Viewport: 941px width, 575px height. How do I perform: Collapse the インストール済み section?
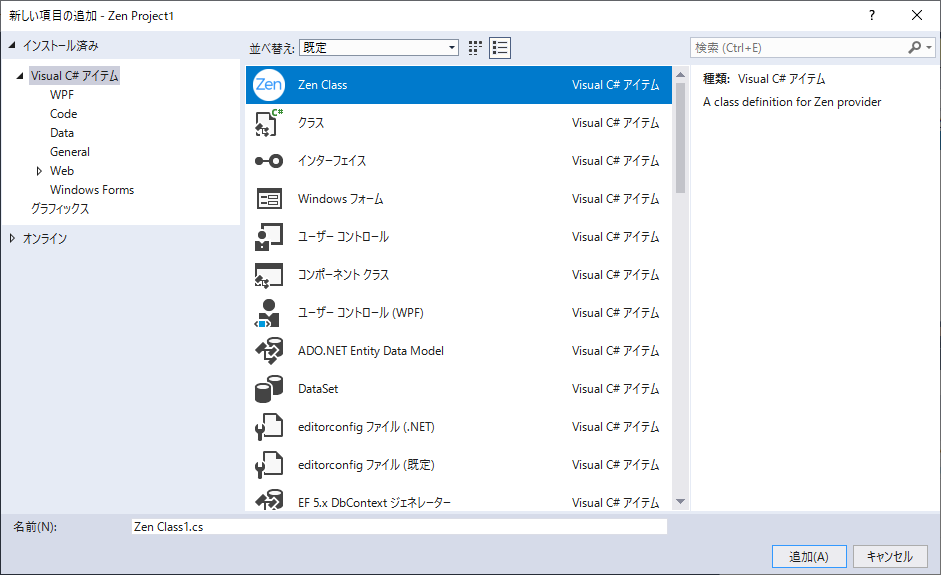[x=12, y=46]
